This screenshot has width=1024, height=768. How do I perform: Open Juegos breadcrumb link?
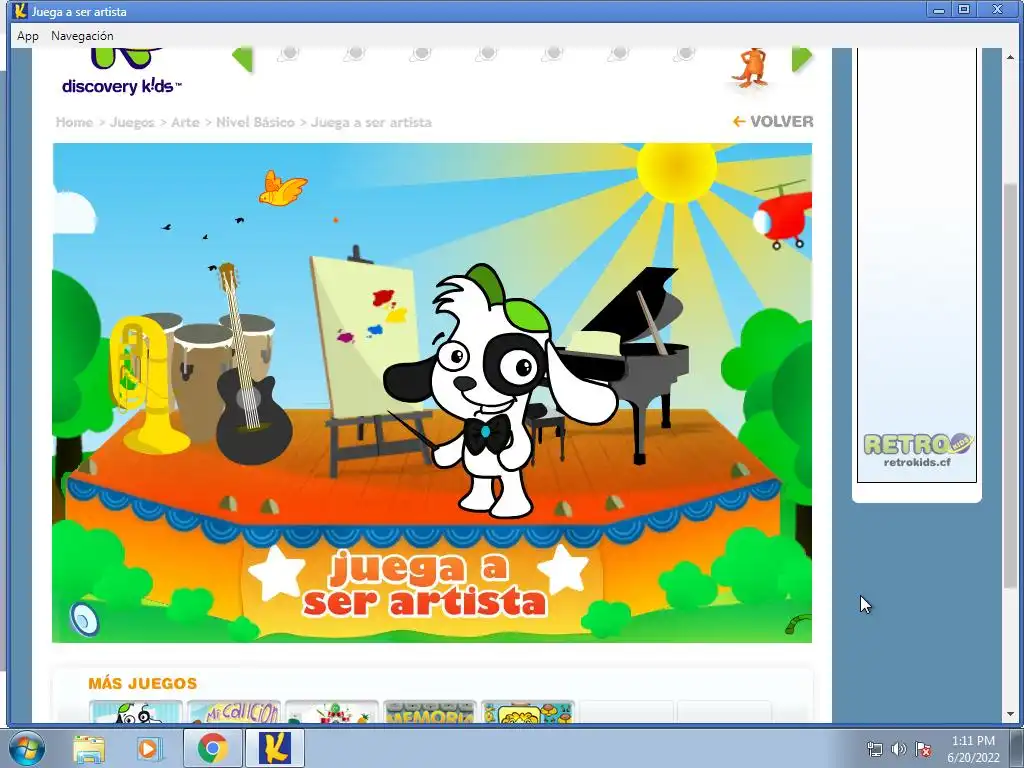[x=133, y=122]
